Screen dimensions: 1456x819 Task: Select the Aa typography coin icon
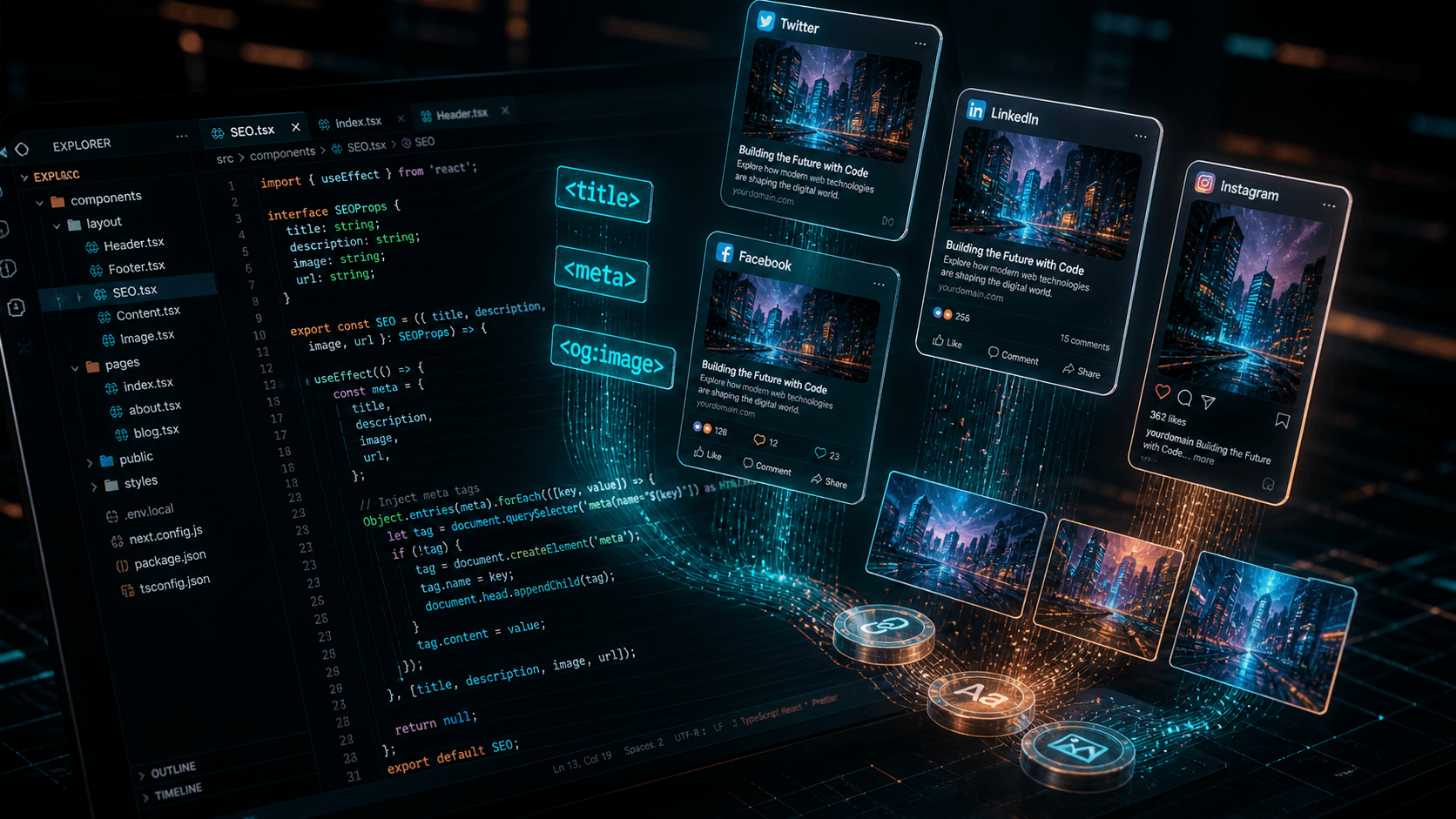click(x=980, y=694)
